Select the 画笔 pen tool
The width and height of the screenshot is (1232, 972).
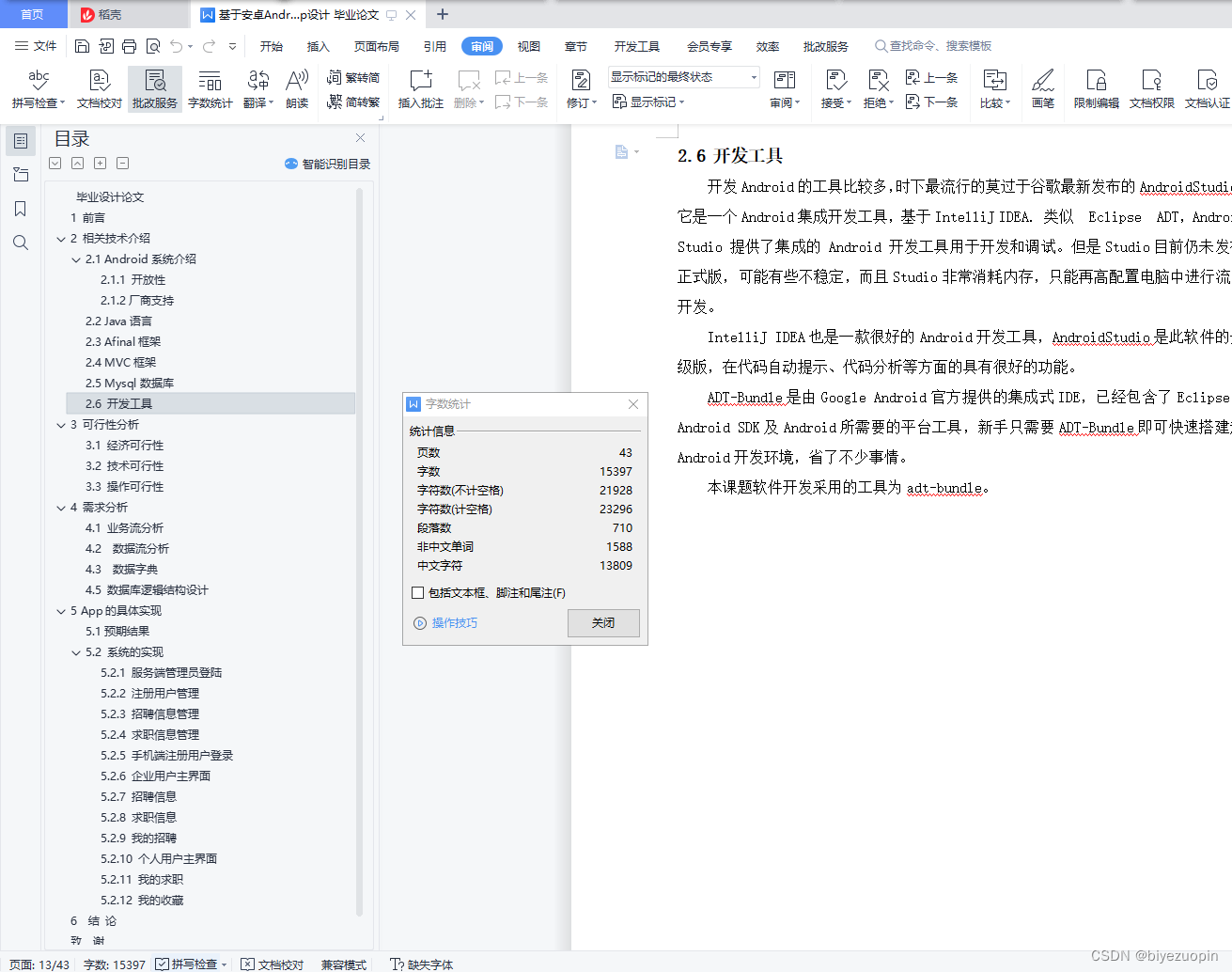click(x=1043, y=89)
